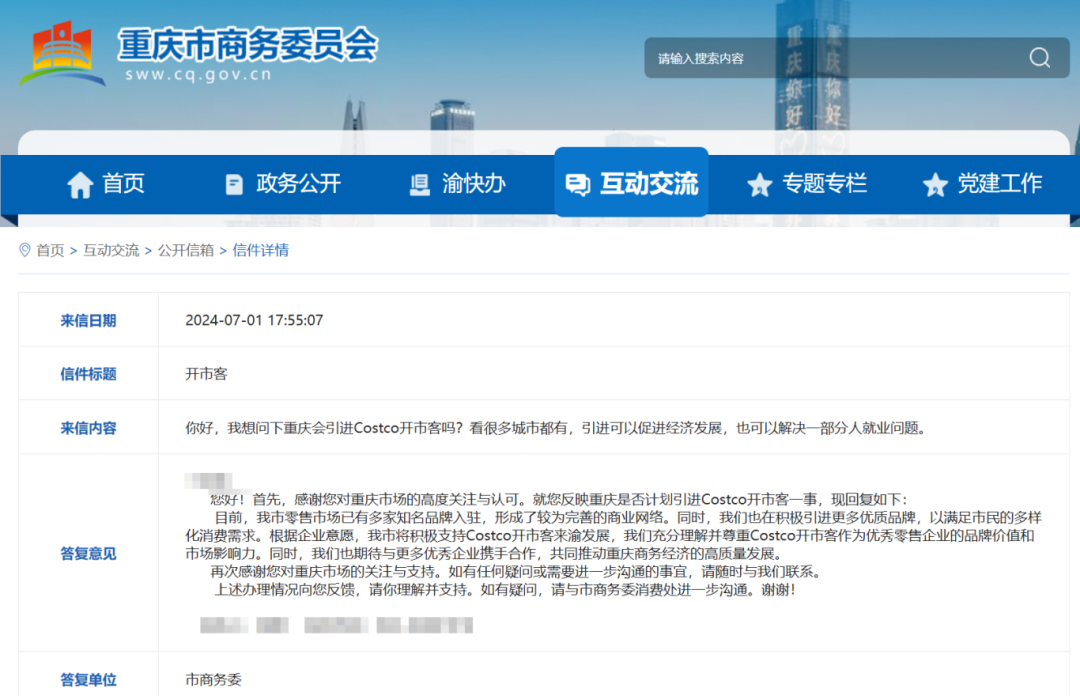Focus the 请输入搜索内容 search box
The image size is (1080, 696).
click(x=830, y=58)
